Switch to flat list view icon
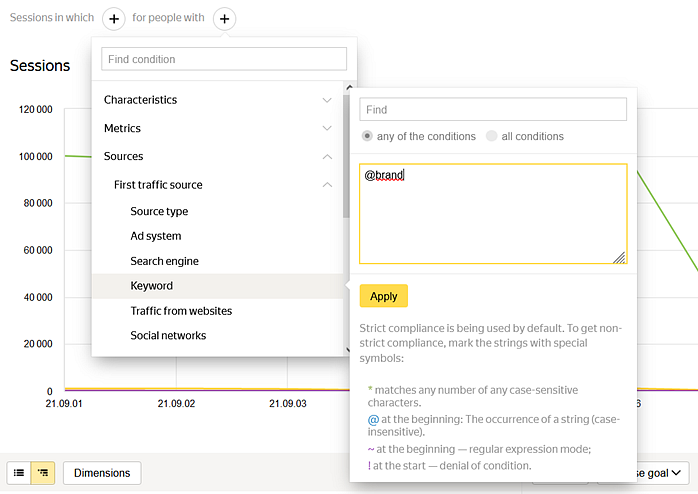This screenshot has width=698, height=494. click(19, 473)
